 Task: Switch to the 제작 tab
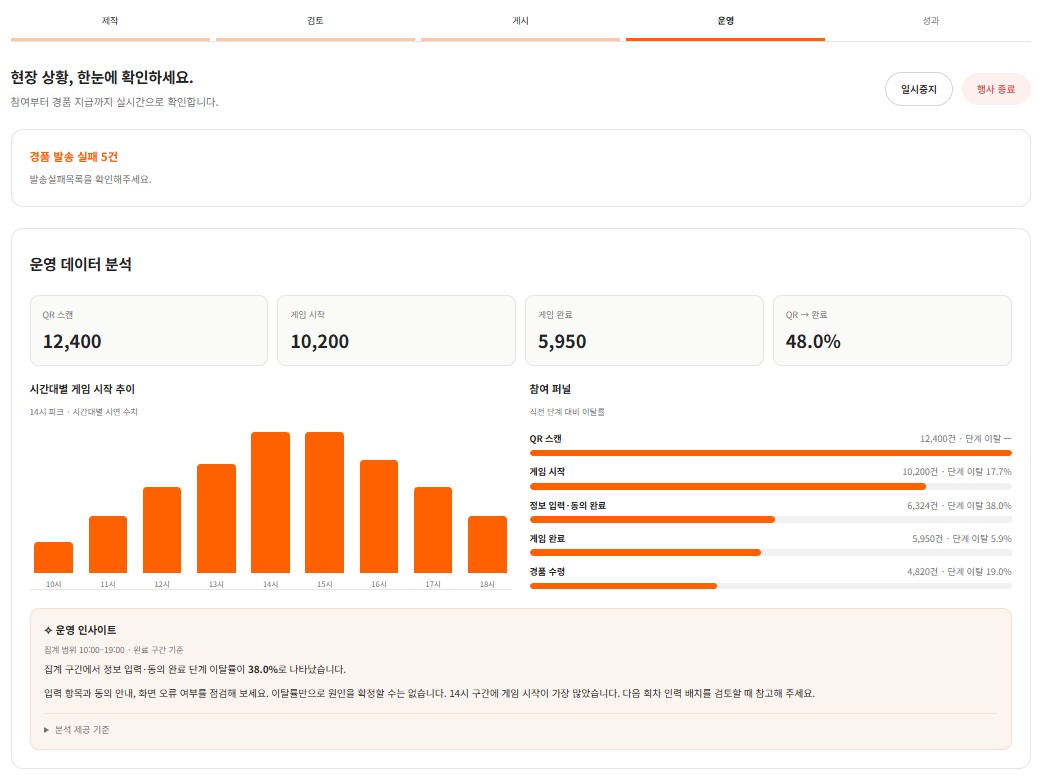(x=110, y=21)
